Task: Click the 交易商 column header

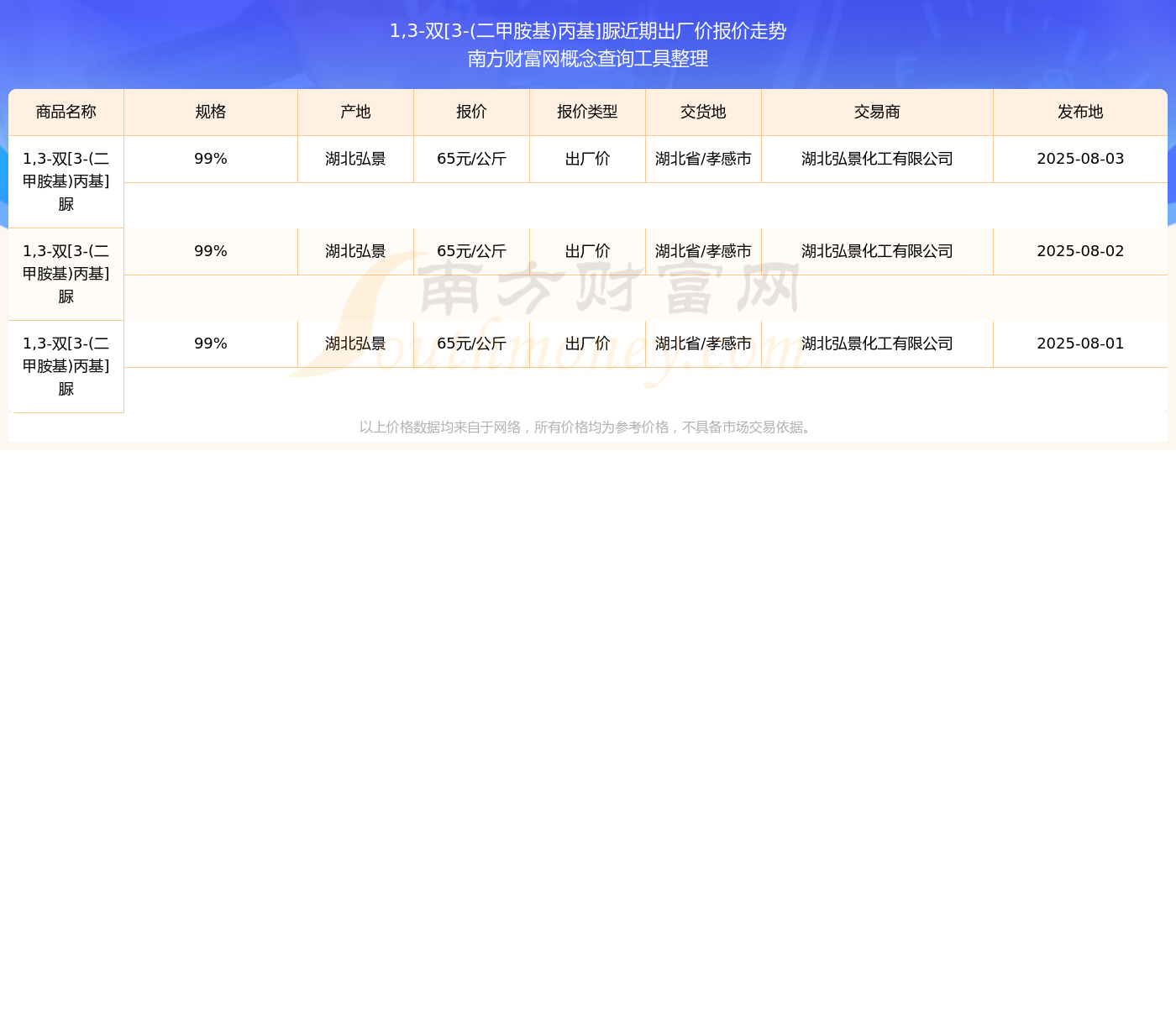Action: point(877,112)
